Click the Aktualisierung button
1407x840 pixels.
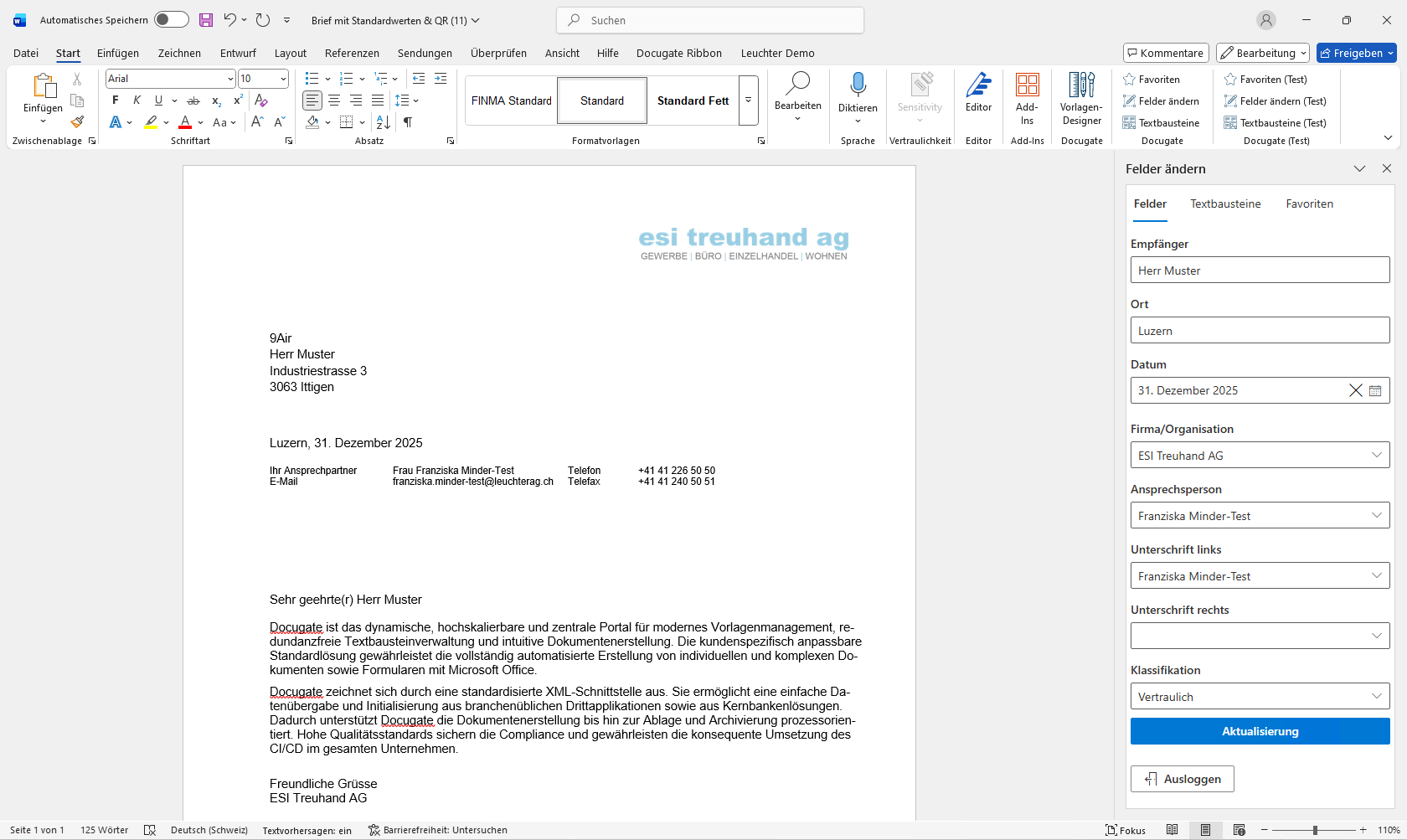click(x=1259, y=730)
